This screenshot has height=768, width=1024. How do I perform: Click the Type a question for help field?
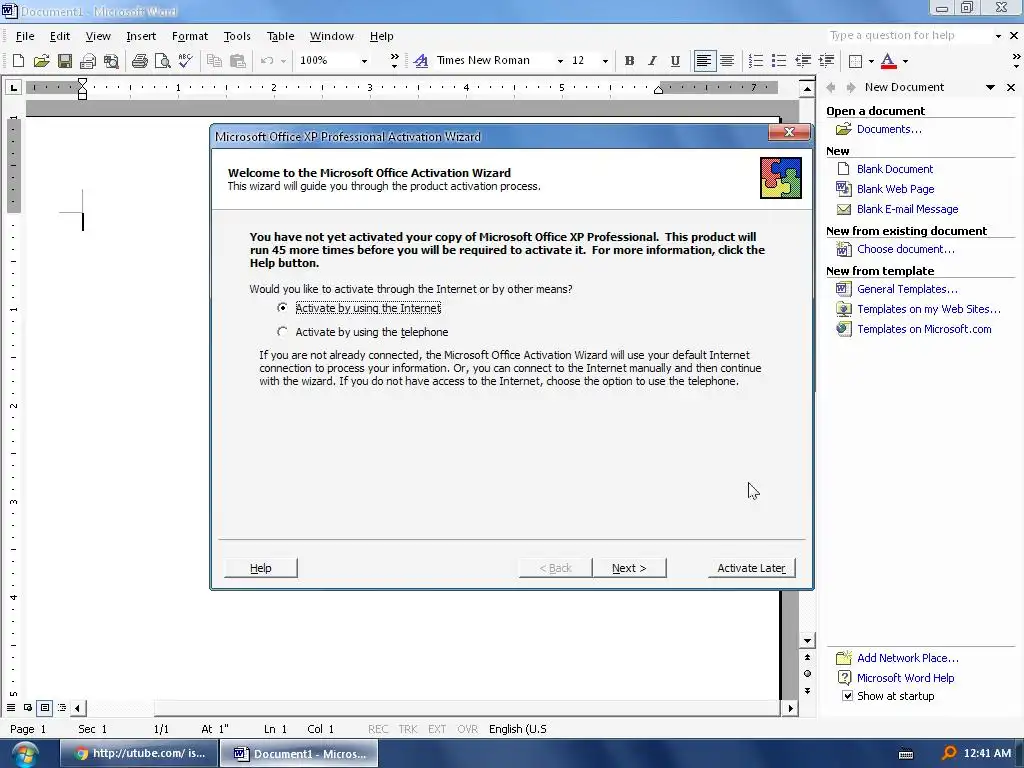click(x=908, y=35)
